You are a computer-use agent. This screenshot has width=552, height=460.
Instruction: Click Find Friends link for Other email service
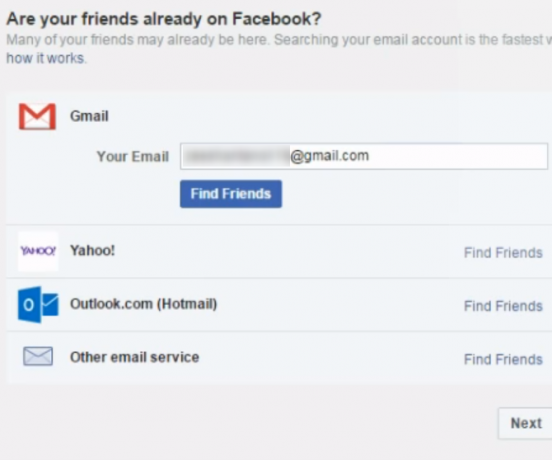click(503, 359)
